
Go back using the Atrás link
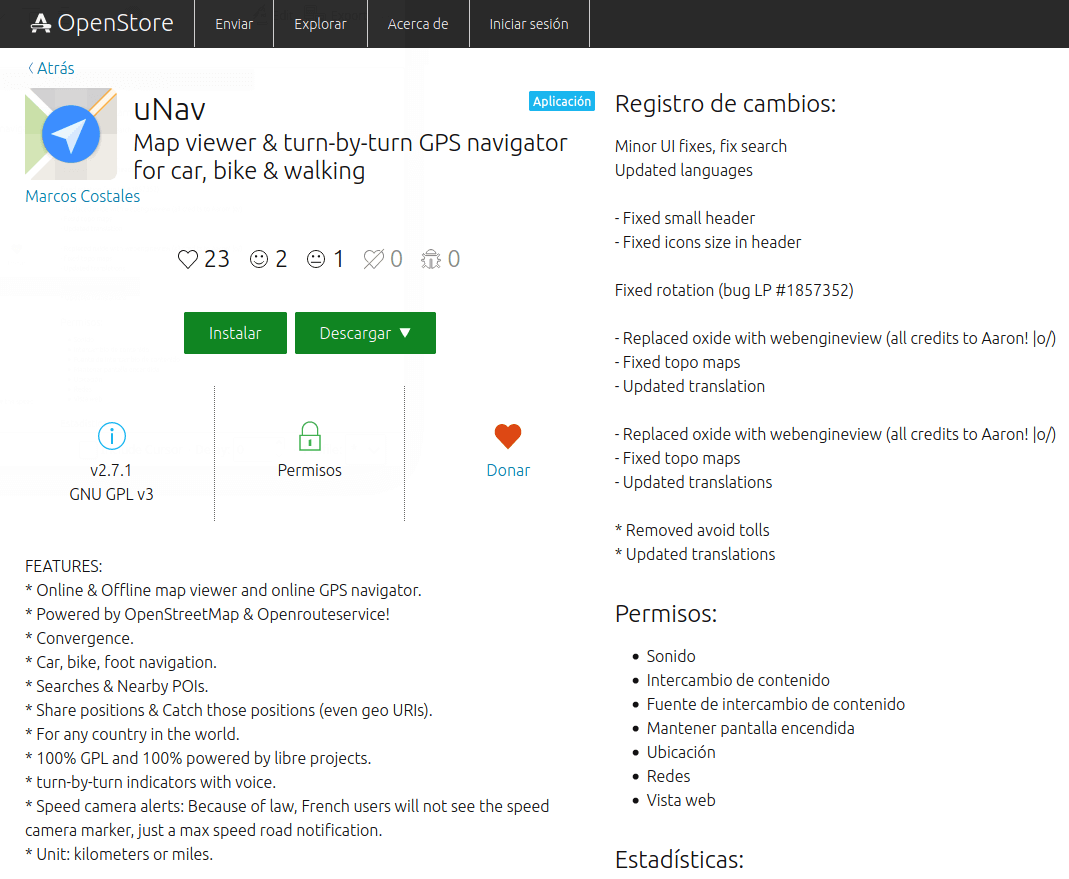coord(51,68)
